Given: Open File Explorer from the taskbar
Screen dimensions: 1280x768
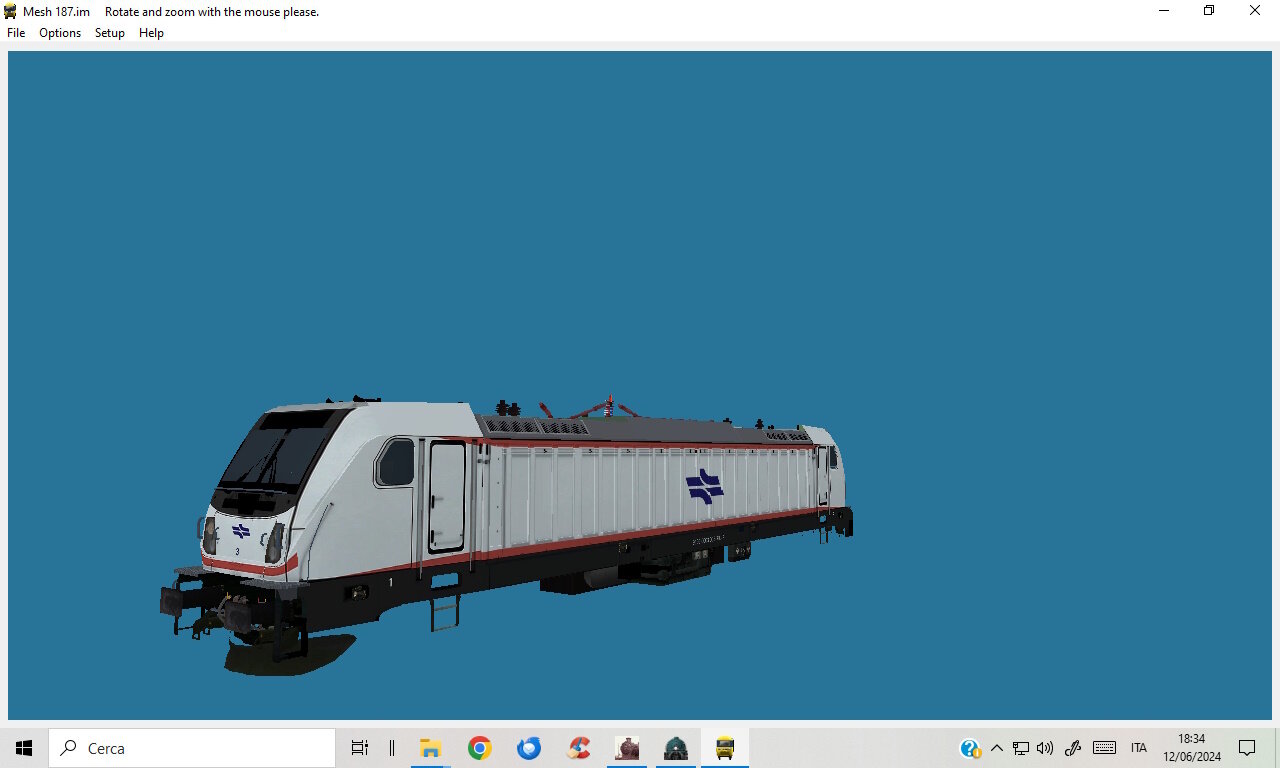Looking at the screenshot, I should pos(431,748).
